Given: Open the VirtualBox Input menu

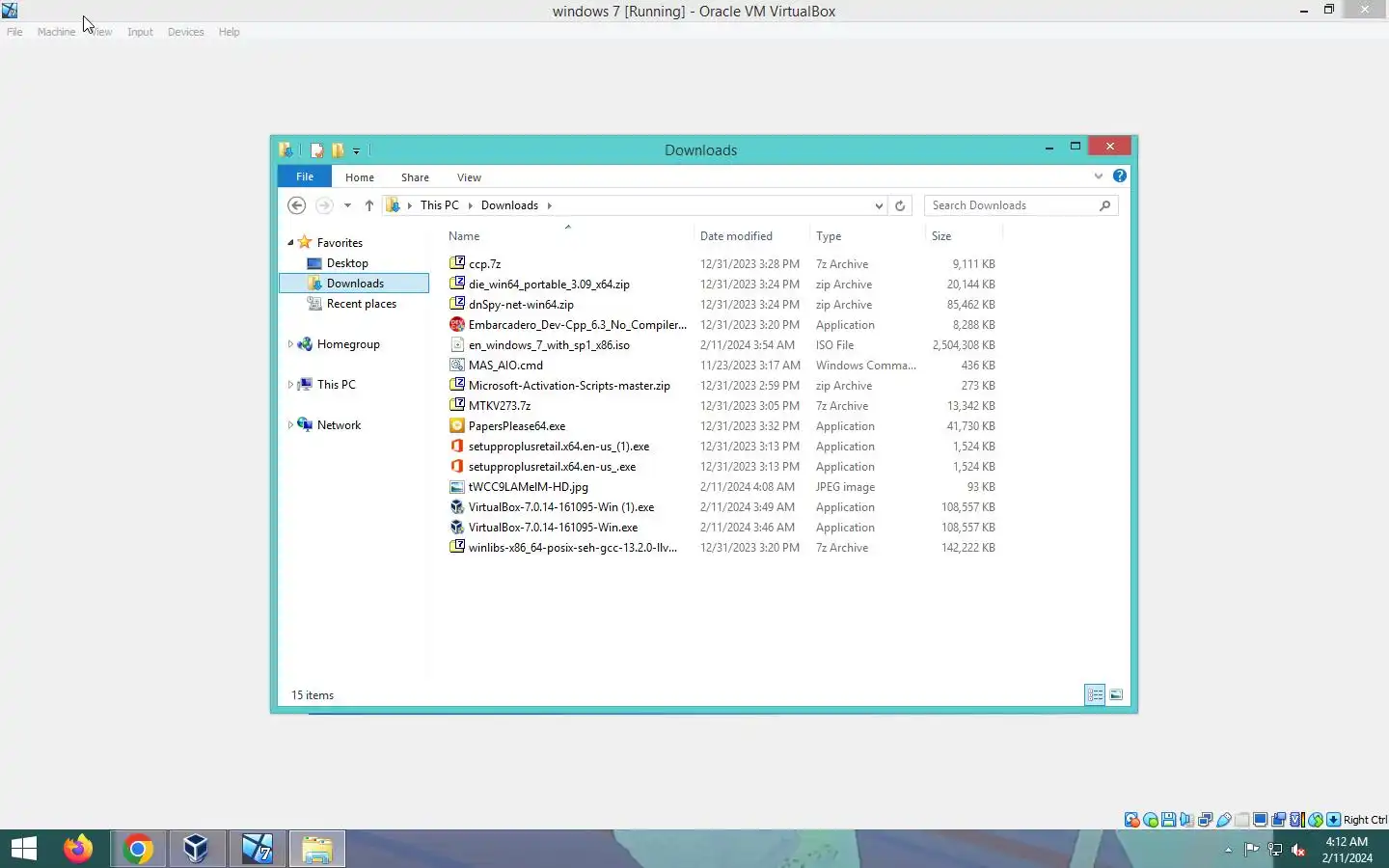Looking at the screenshot, I should 140,32.
